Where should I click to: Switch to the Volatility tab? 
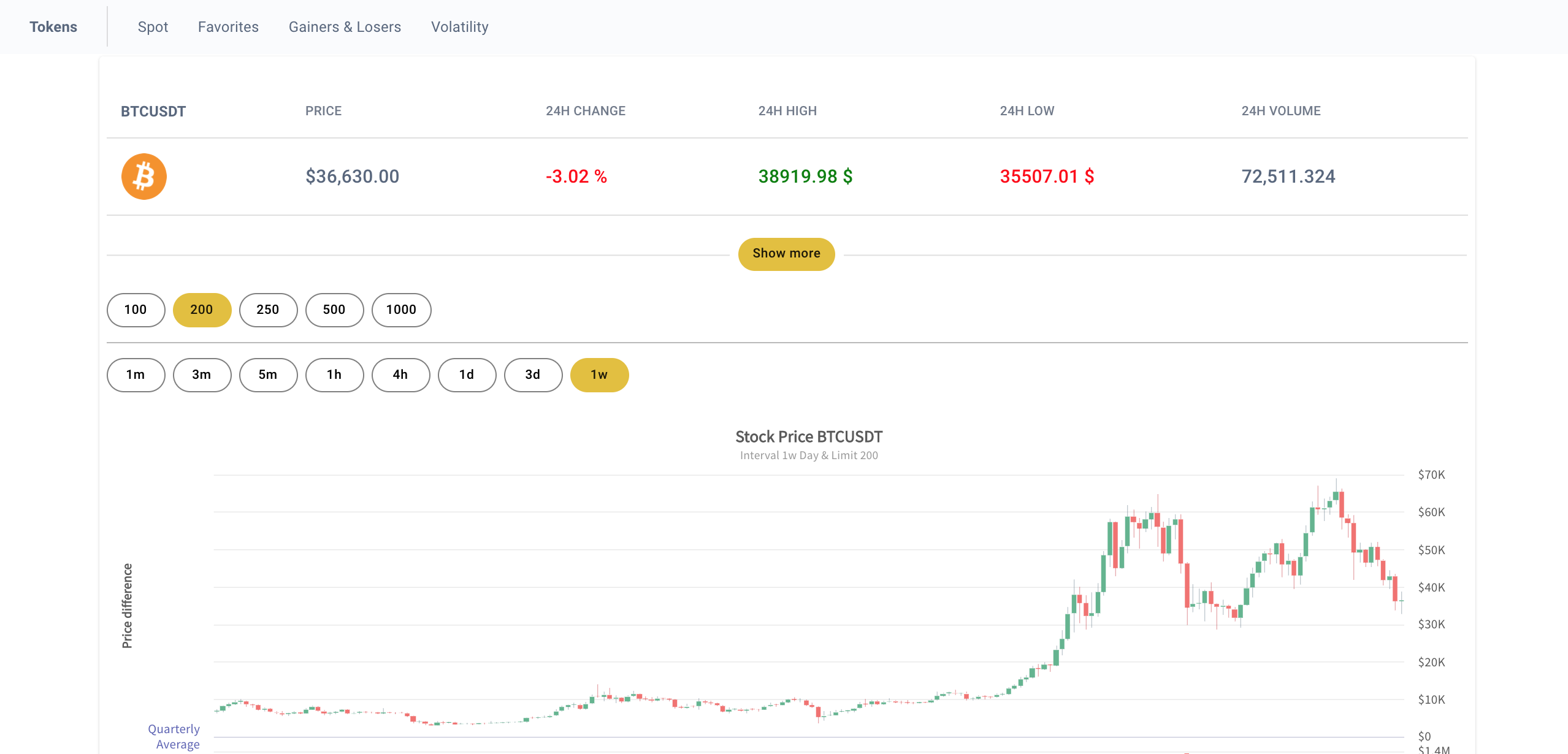pyautogui.click(x=459, y=26)
